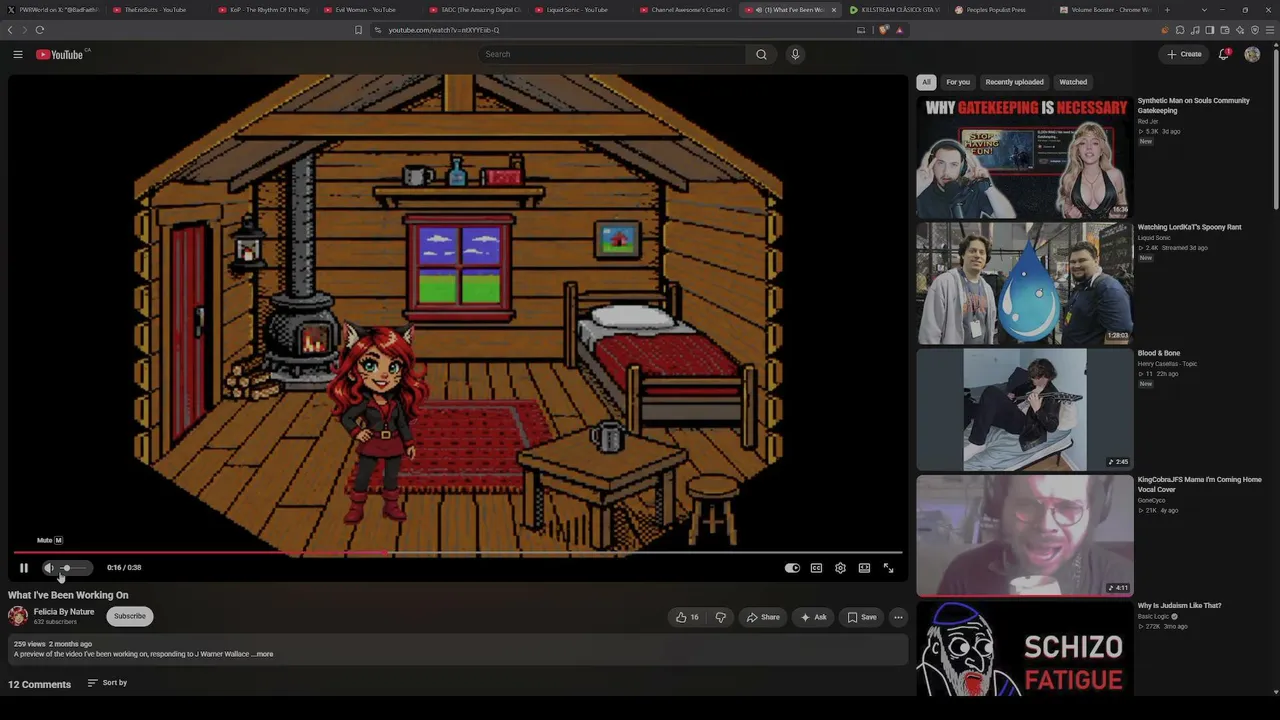Open the Why Gatekeeping Is Necessary thumbnail
Viewport: 1280px width, 720px height.
pyautogui.click(x=1024, y=157)
